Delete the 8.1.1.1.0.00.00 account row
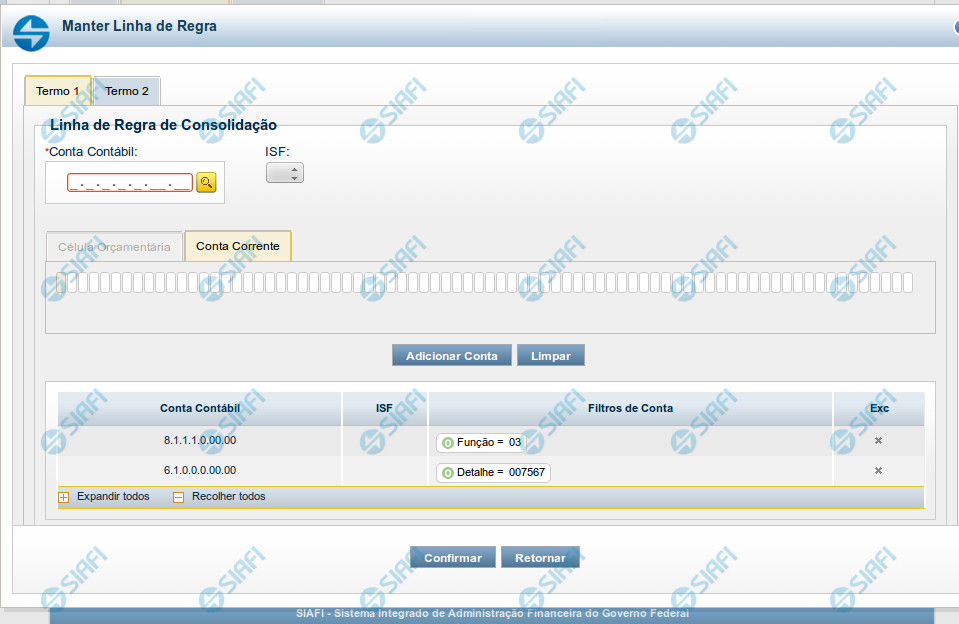Viewport: 959px width, 624px height. [x=878, y=441]
